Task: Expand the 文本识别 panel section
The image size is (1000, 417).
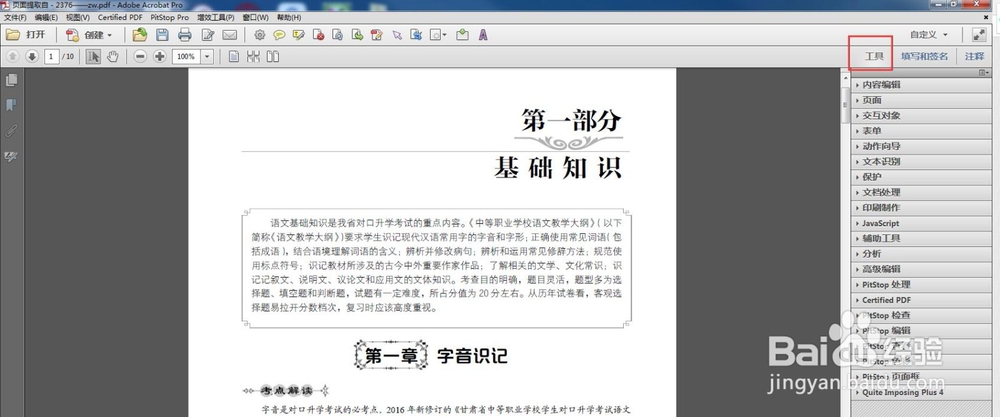Action: click(922, 161)
